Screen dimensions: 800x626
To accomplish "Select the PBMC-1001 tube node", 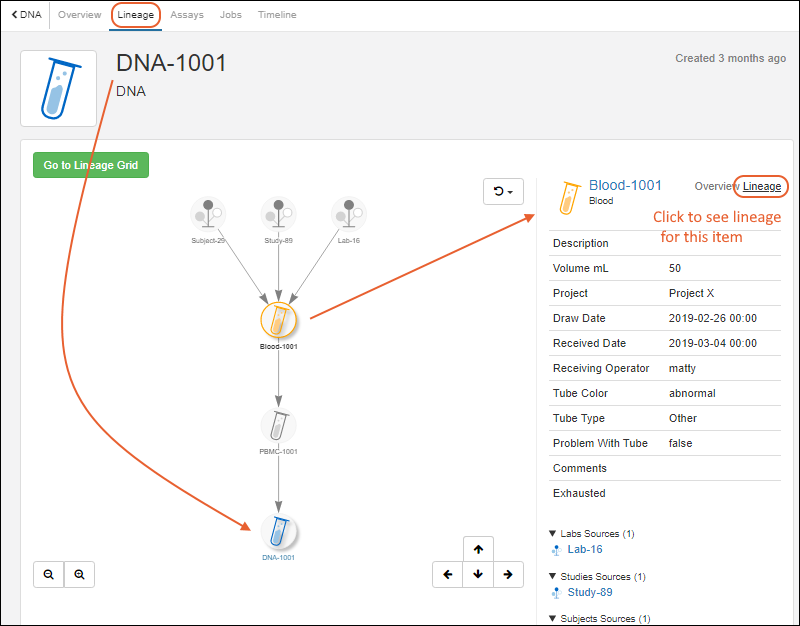I will pos(279,426).
